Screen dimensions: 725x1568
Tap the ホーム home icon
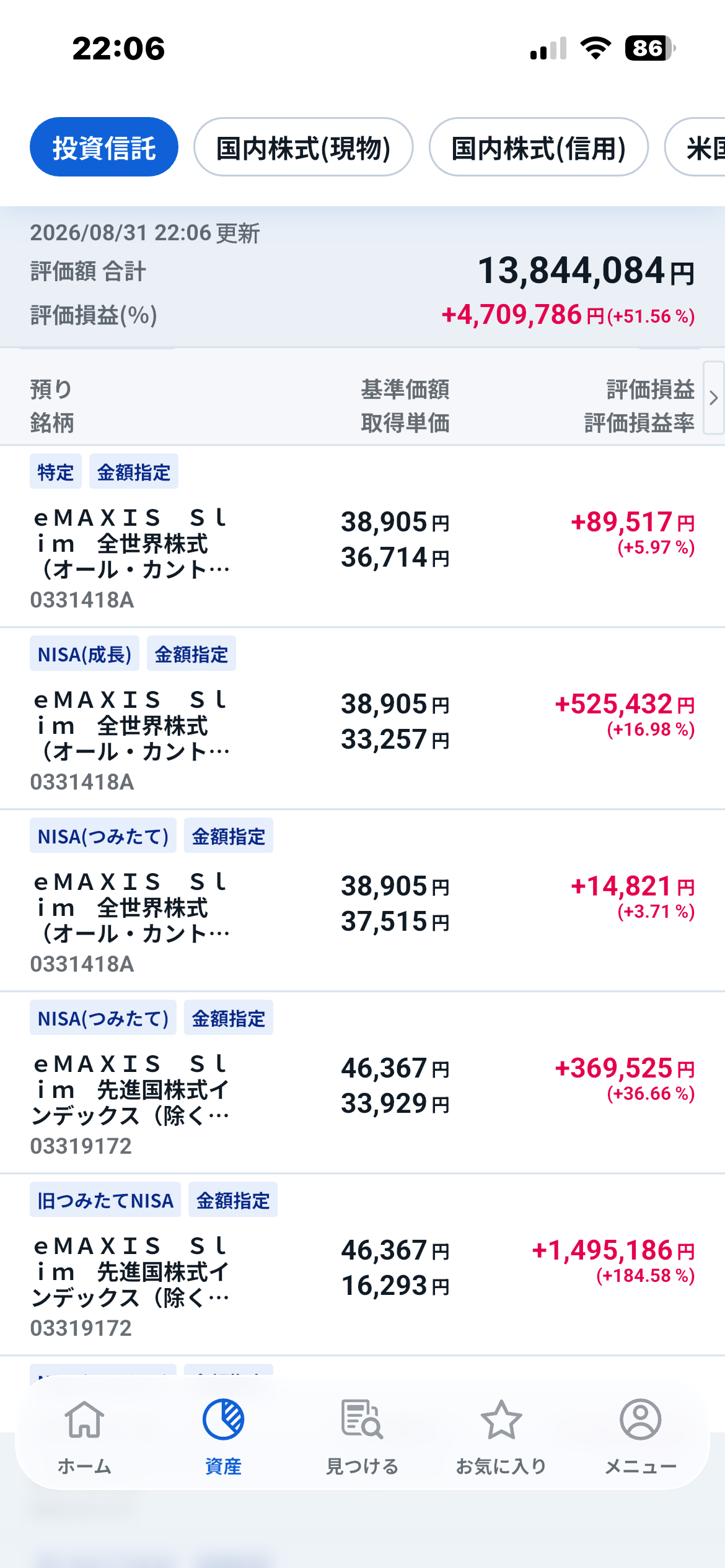tap(84, 1419)
